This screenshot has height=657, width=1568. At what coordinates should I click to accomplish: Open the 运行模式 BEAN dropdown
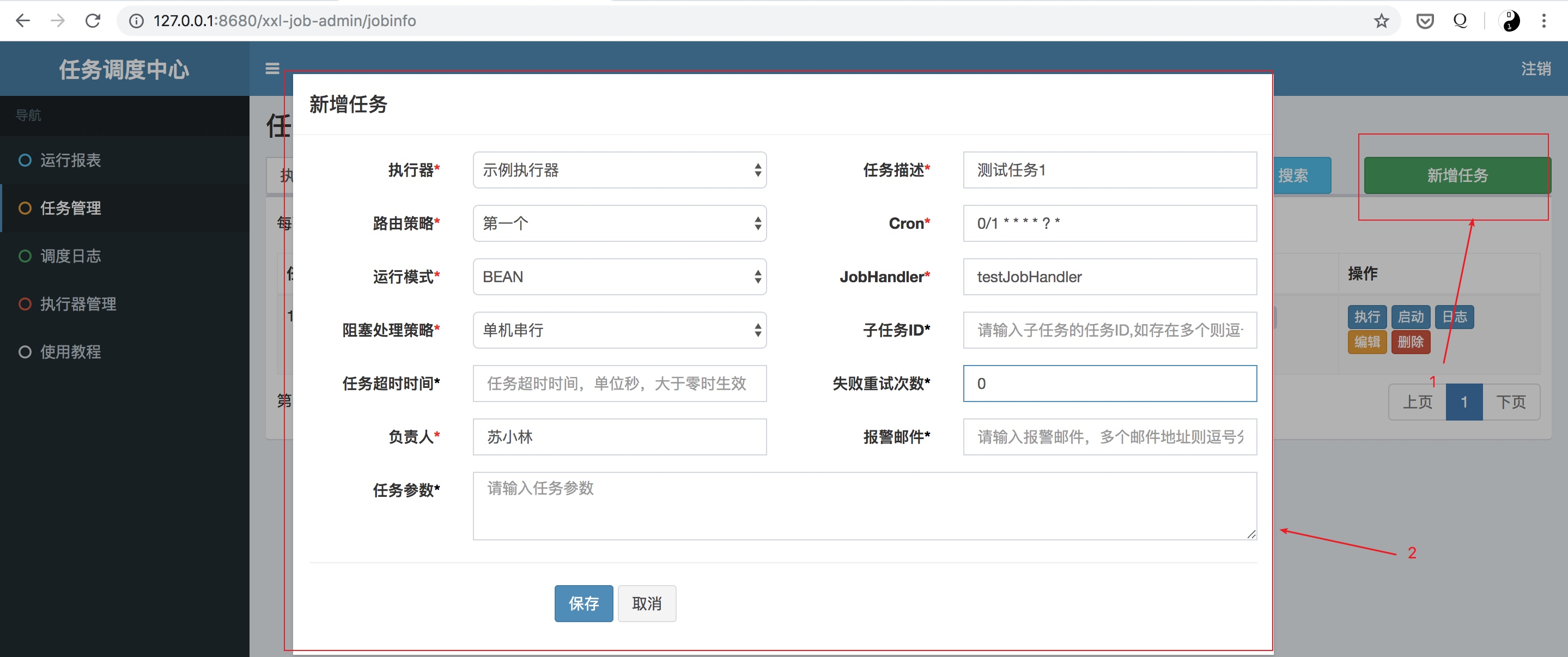point(619,277)
